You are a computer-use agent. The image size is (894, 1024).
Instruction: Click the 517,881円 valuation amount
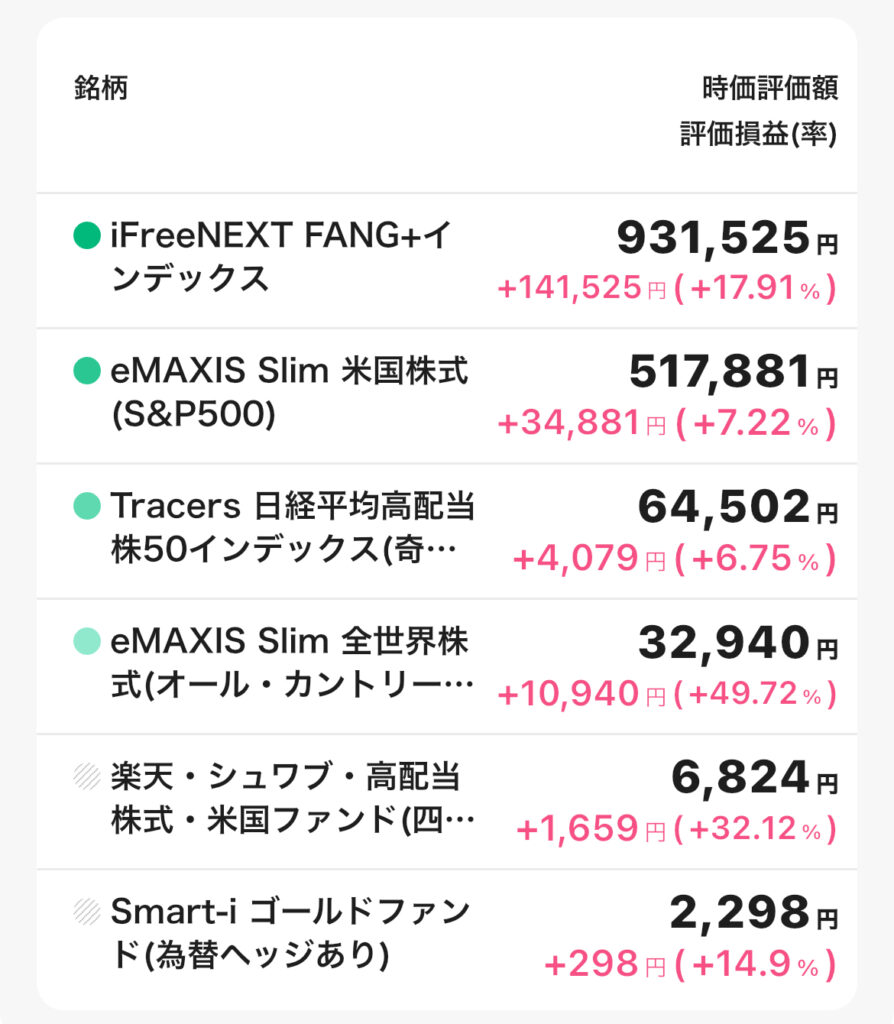[733, 372]
